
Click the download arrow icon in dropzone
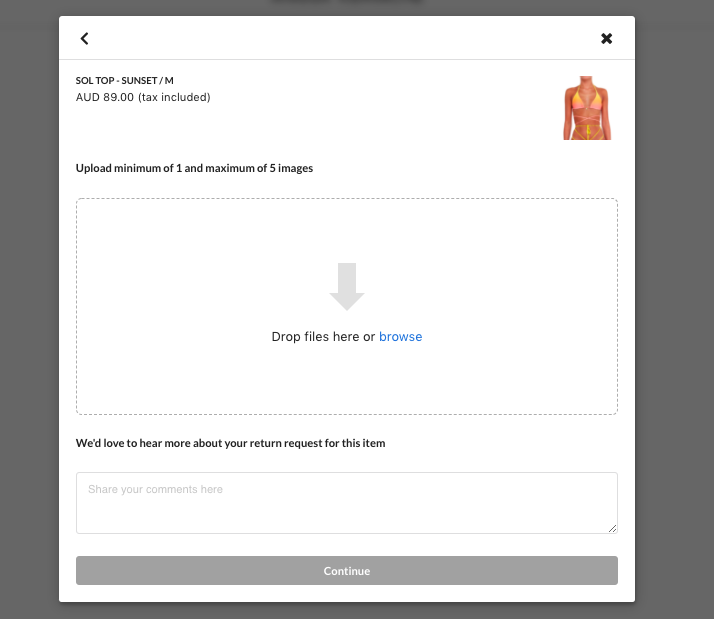coord(347,286)
